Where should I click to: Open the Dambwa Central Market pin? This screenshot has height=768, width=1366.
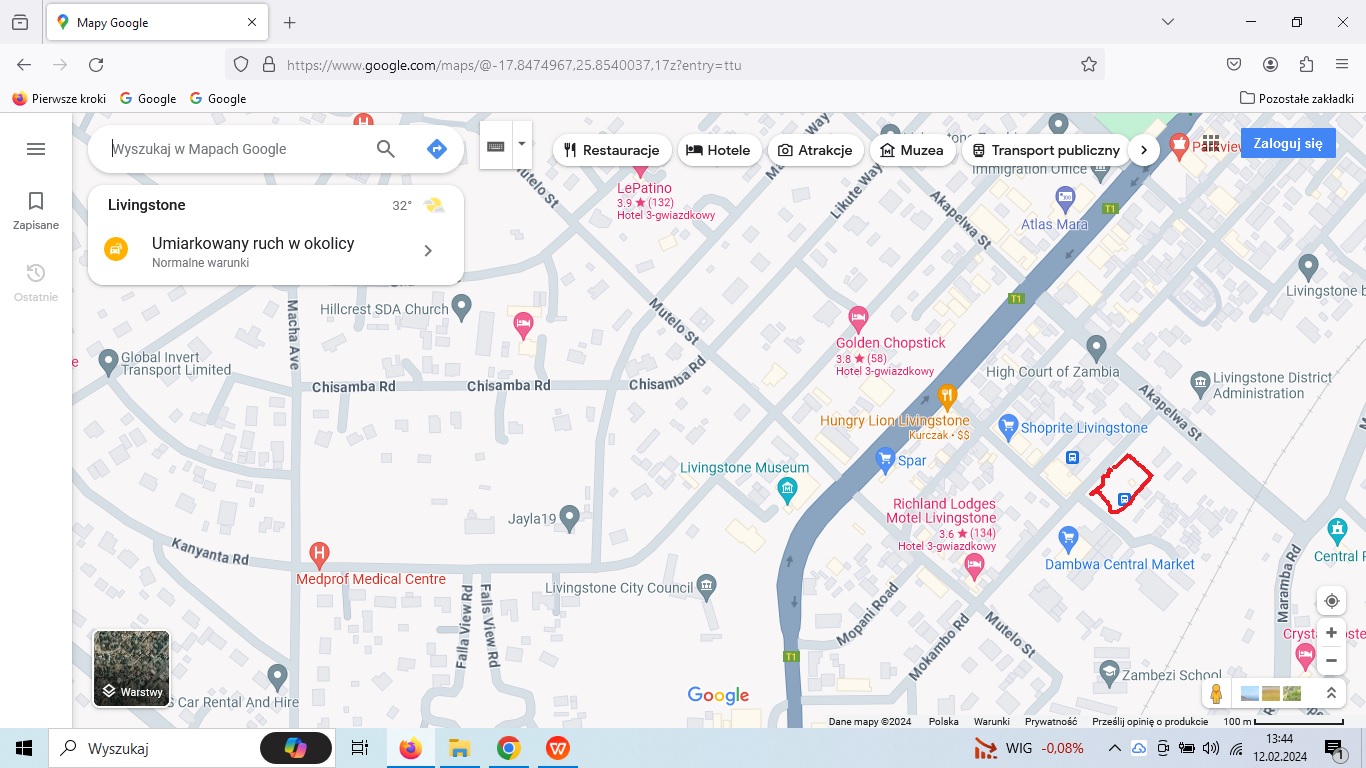[x=1068, y=537]
